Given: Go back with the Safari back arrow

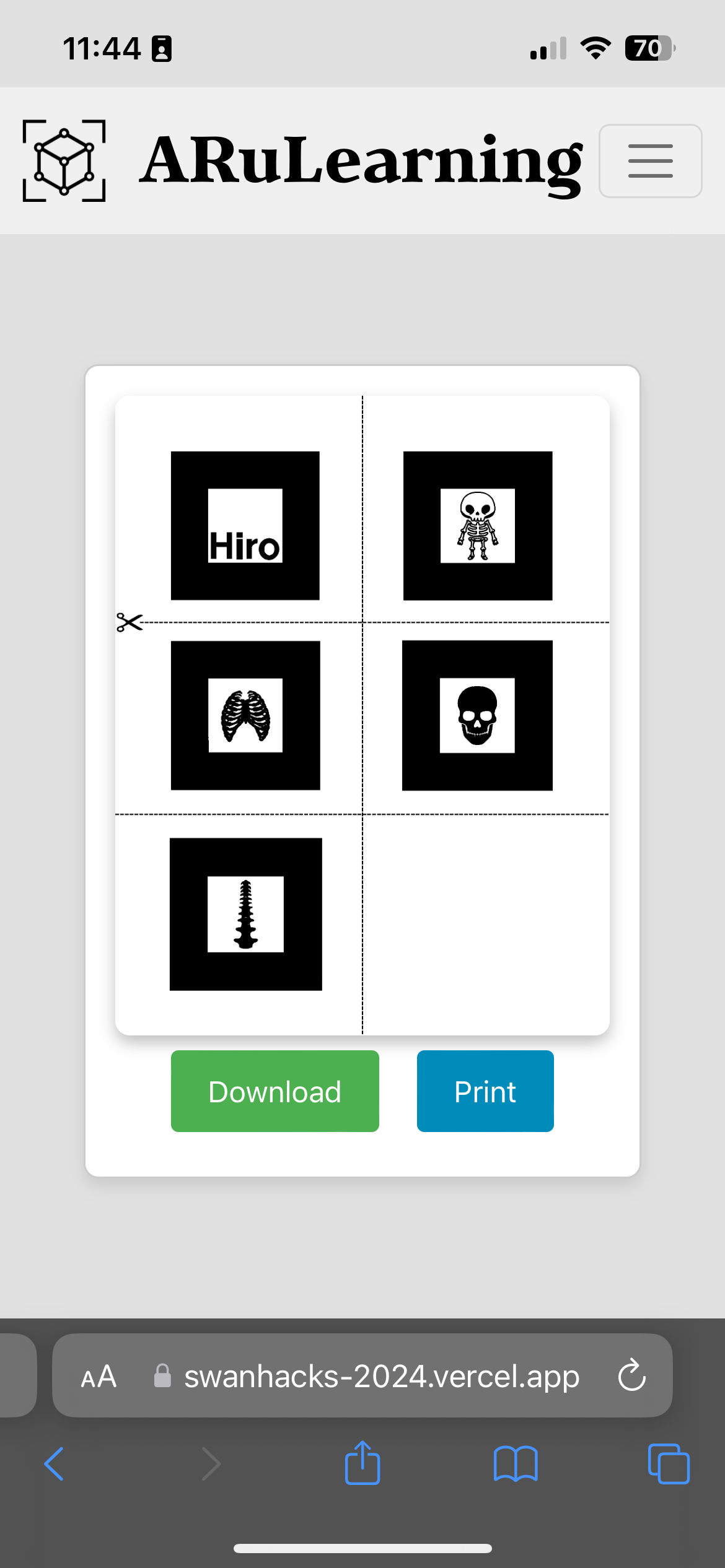Looking at the screenshot, I should pyautogui.click(x=54, y=1464).
